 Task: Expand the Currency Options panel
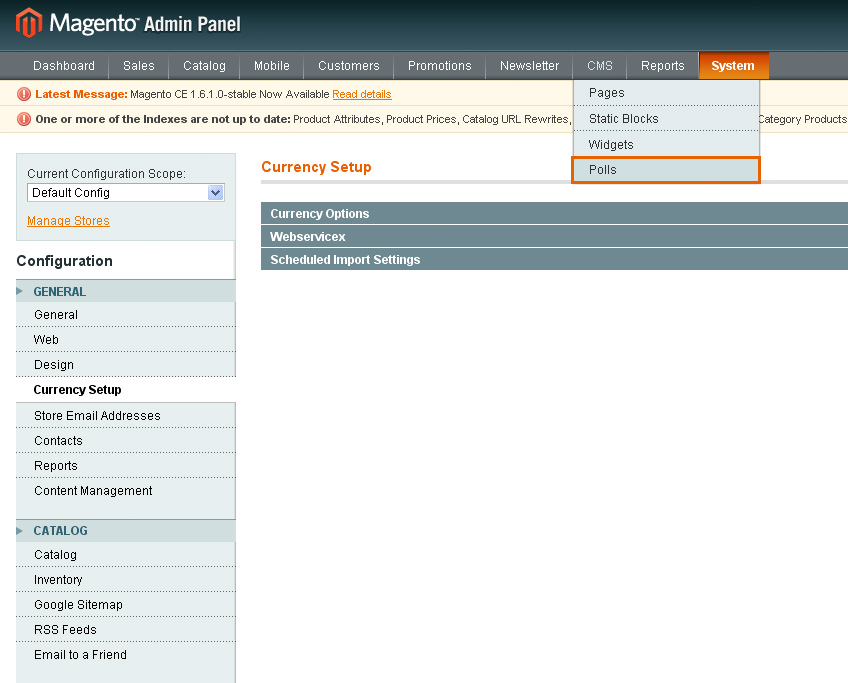(554, 214)
